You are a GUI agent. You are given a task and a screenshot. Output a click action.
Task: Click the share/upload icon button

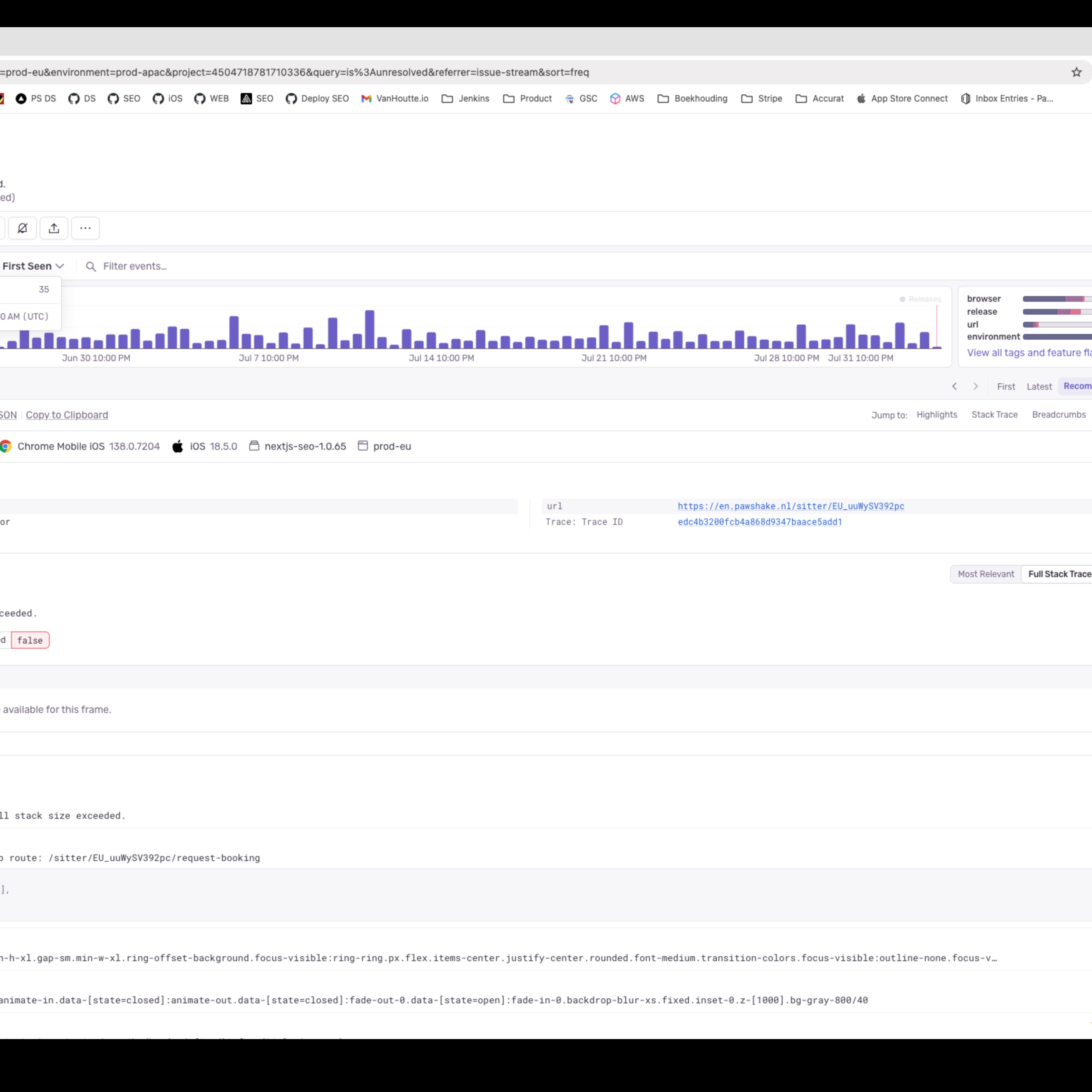point(54,228)
